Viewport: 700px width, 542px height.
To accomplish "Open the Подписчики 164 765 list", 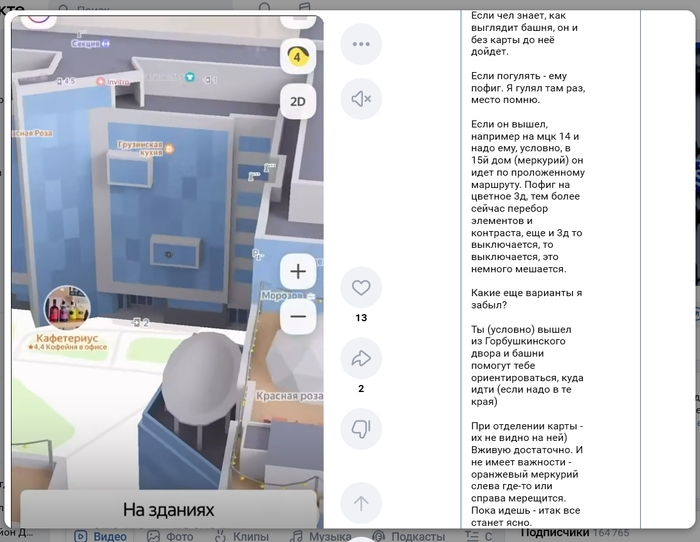I will [x=575, y=533].
